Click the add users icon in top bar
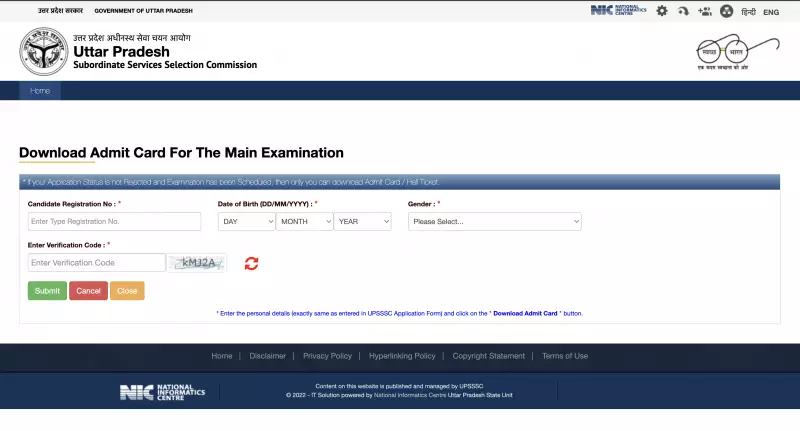Image resolution: width=800 pixels, height=431 pixels. 705,11
